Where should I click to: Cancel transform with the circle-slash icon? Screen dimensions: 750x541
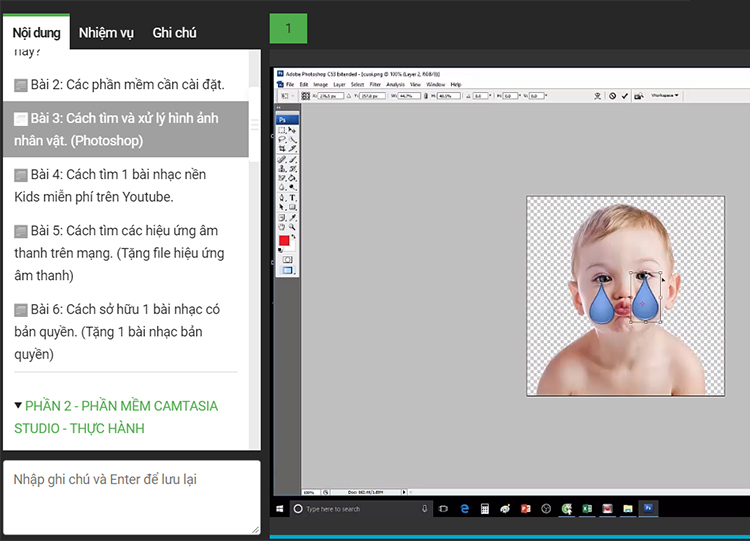click(x=612, y=96)
